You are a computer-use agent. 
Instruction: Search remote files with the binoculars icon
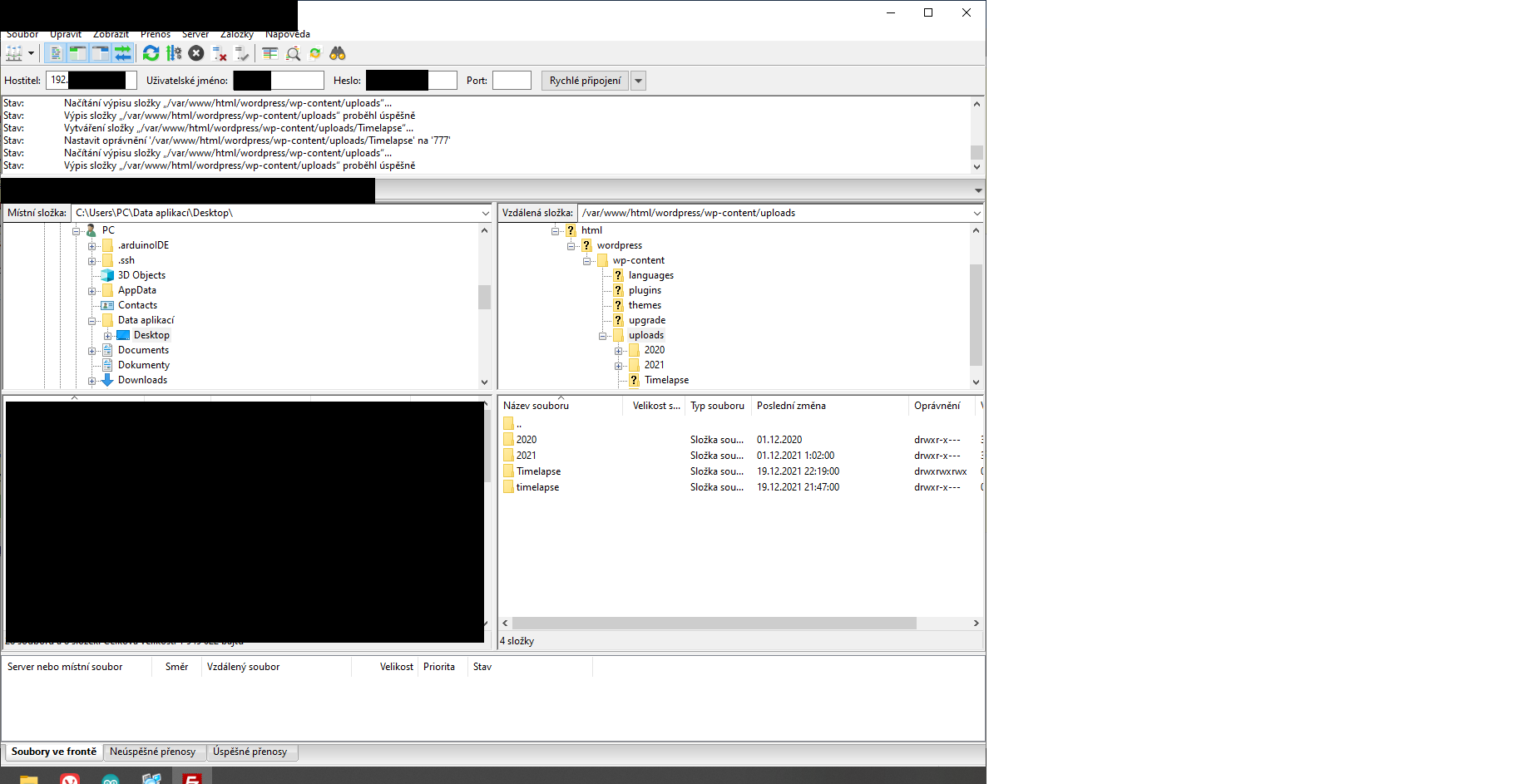[x=338, y=53]
